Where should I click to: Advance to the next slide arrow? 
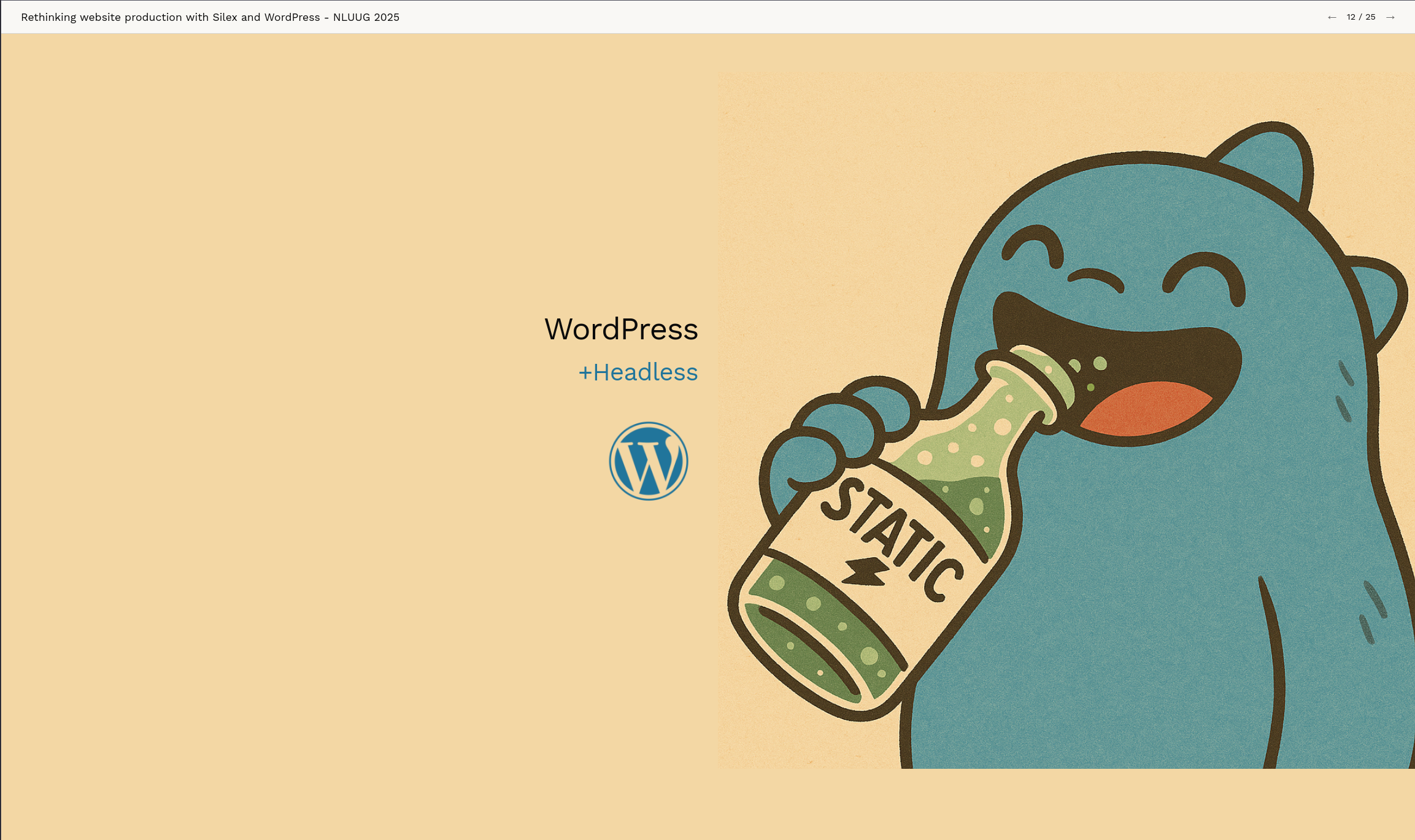1390,17
